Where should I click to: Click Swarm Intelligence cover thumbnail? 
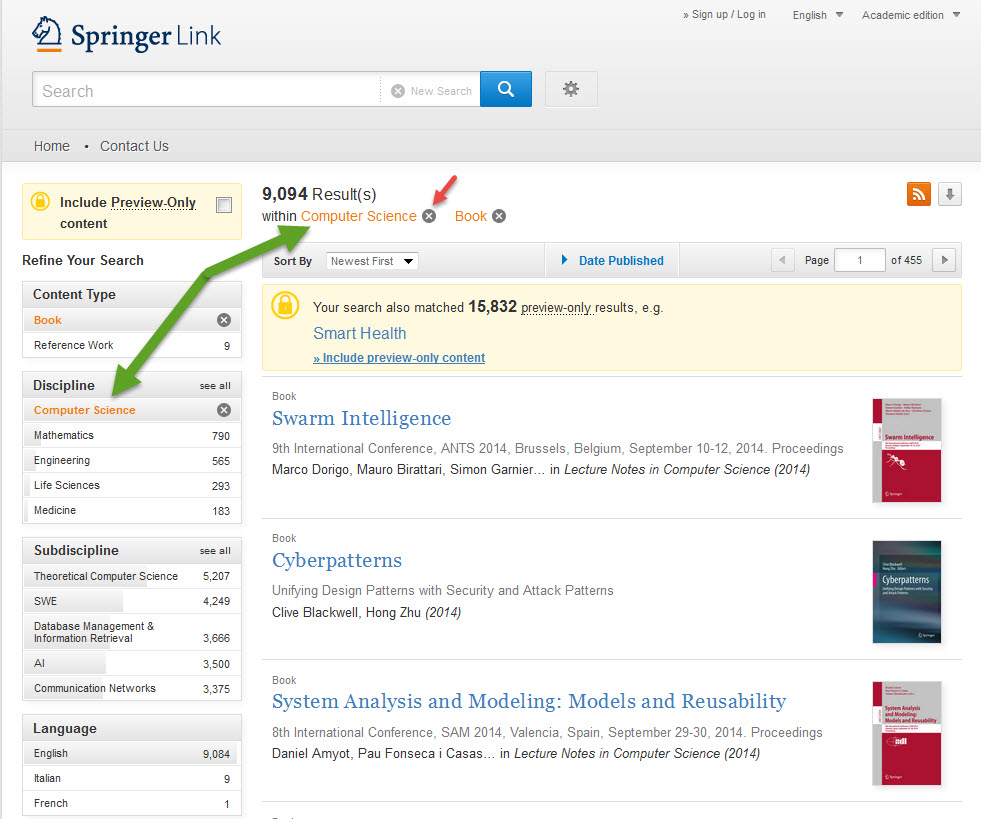pos(907,450)
